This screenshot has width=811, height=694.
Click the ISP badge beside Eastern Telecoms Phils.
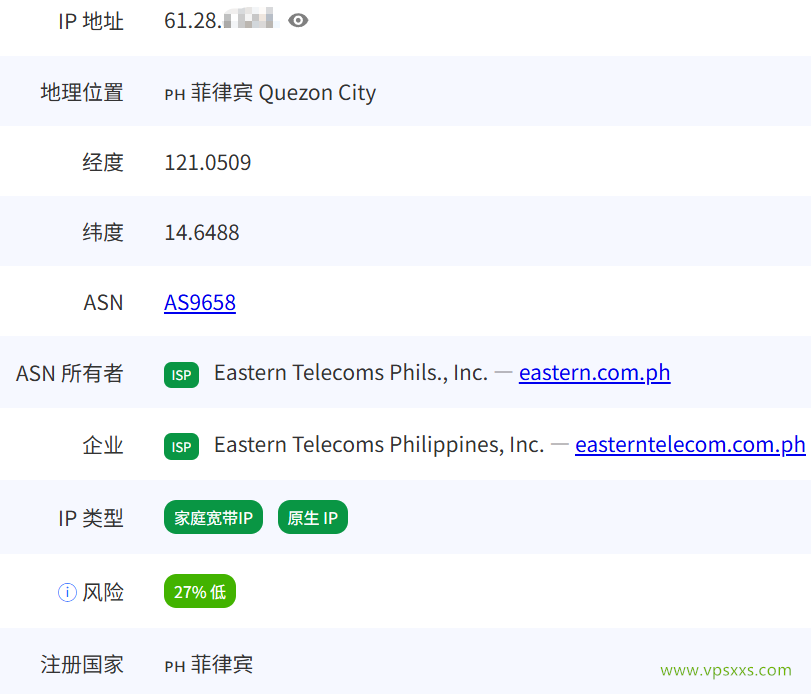182,375
